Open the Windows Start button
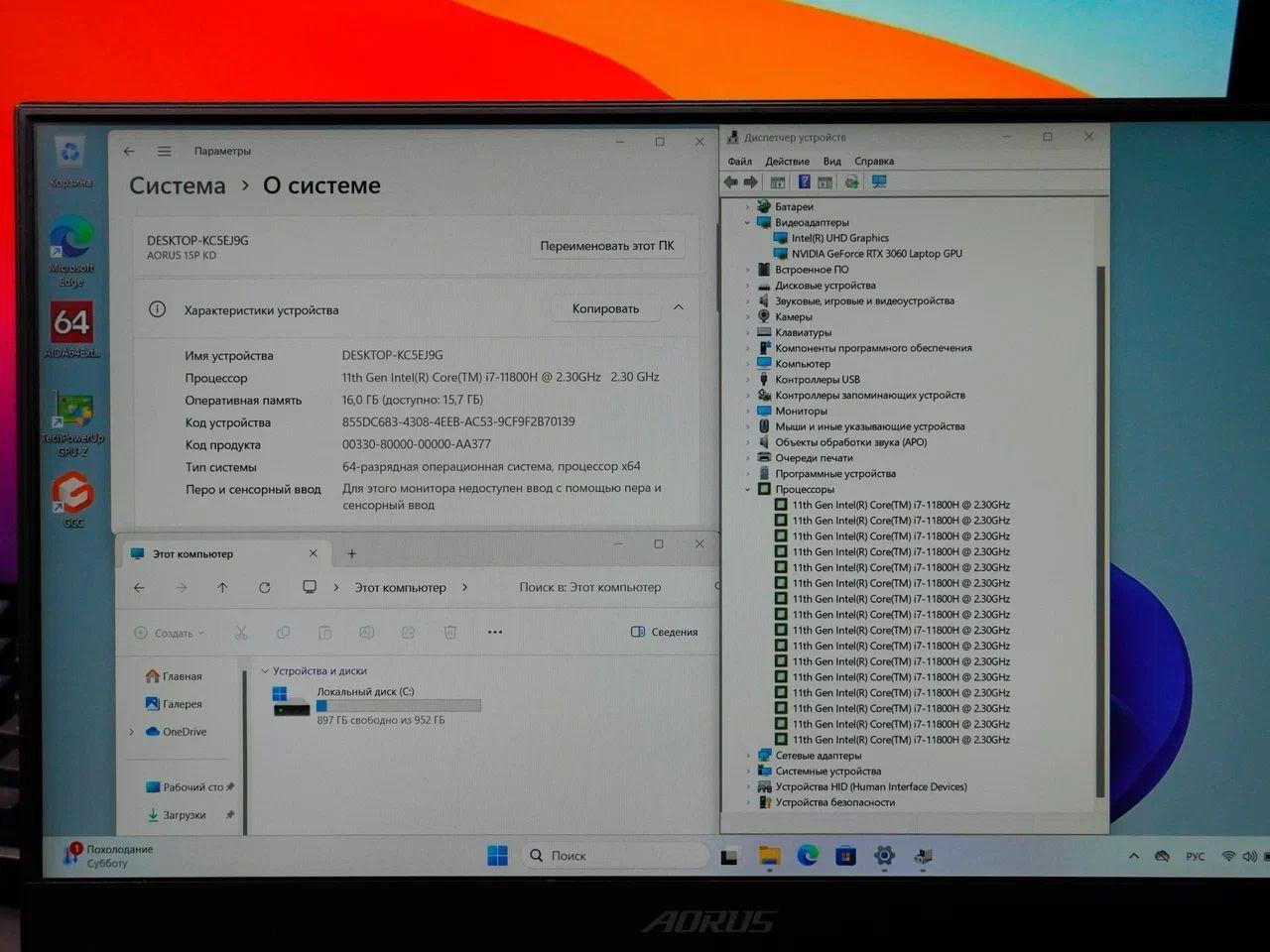Image resolution: width=1270 pixels, height=952 pixels. (498, 855)
